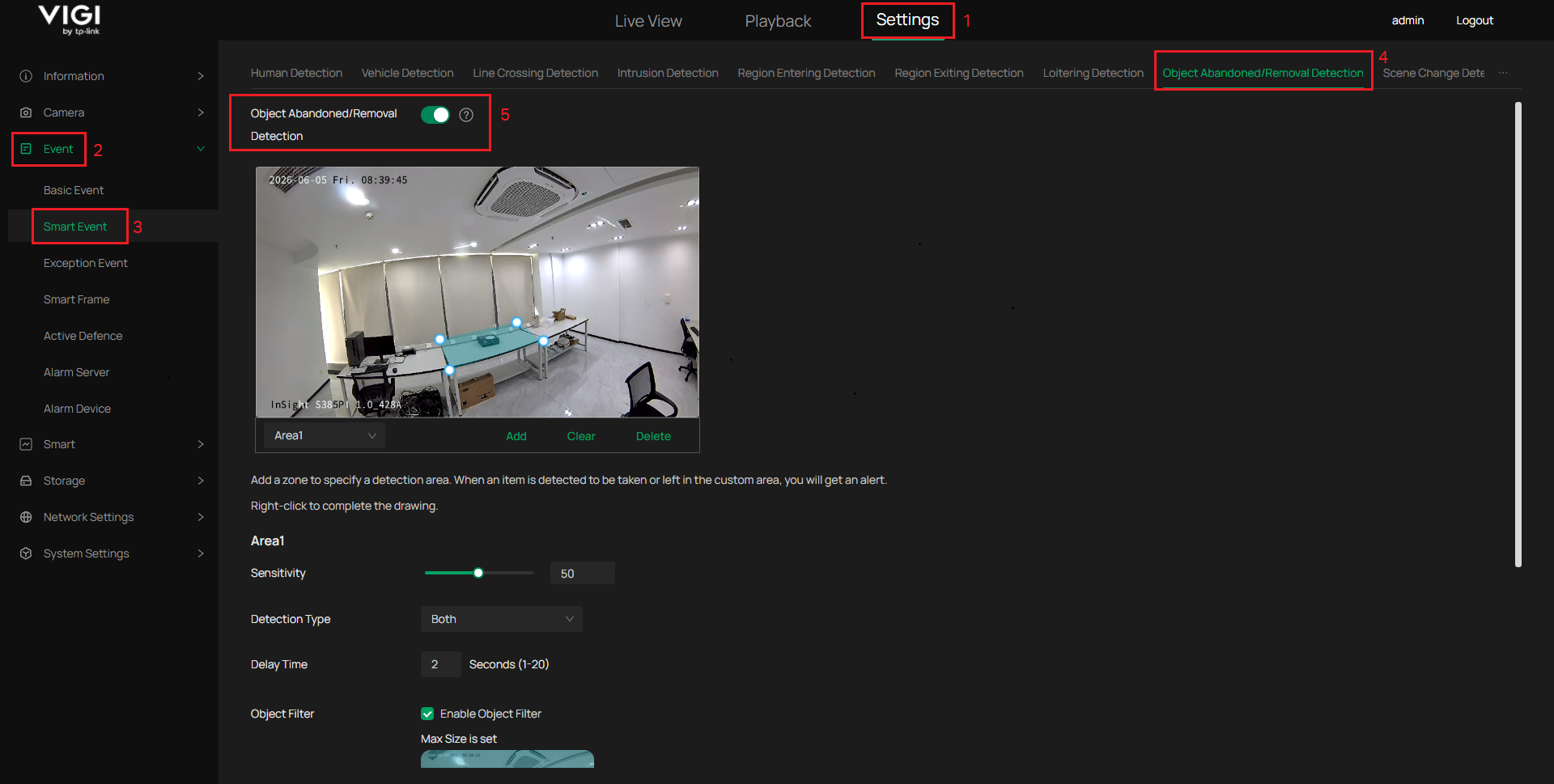Open Exception Event submenu
The width and height of the screenshot is (1554, 784).
[x=86, y=263]
